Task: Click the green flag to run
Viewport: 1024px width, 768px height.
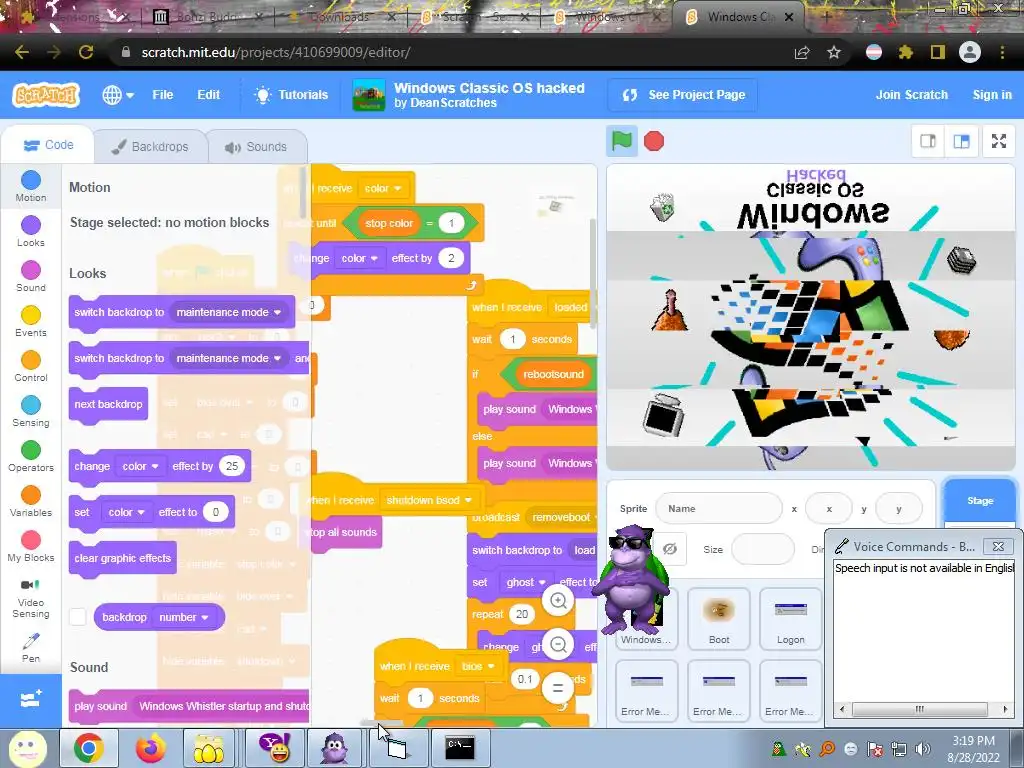Action: (622, 141)
